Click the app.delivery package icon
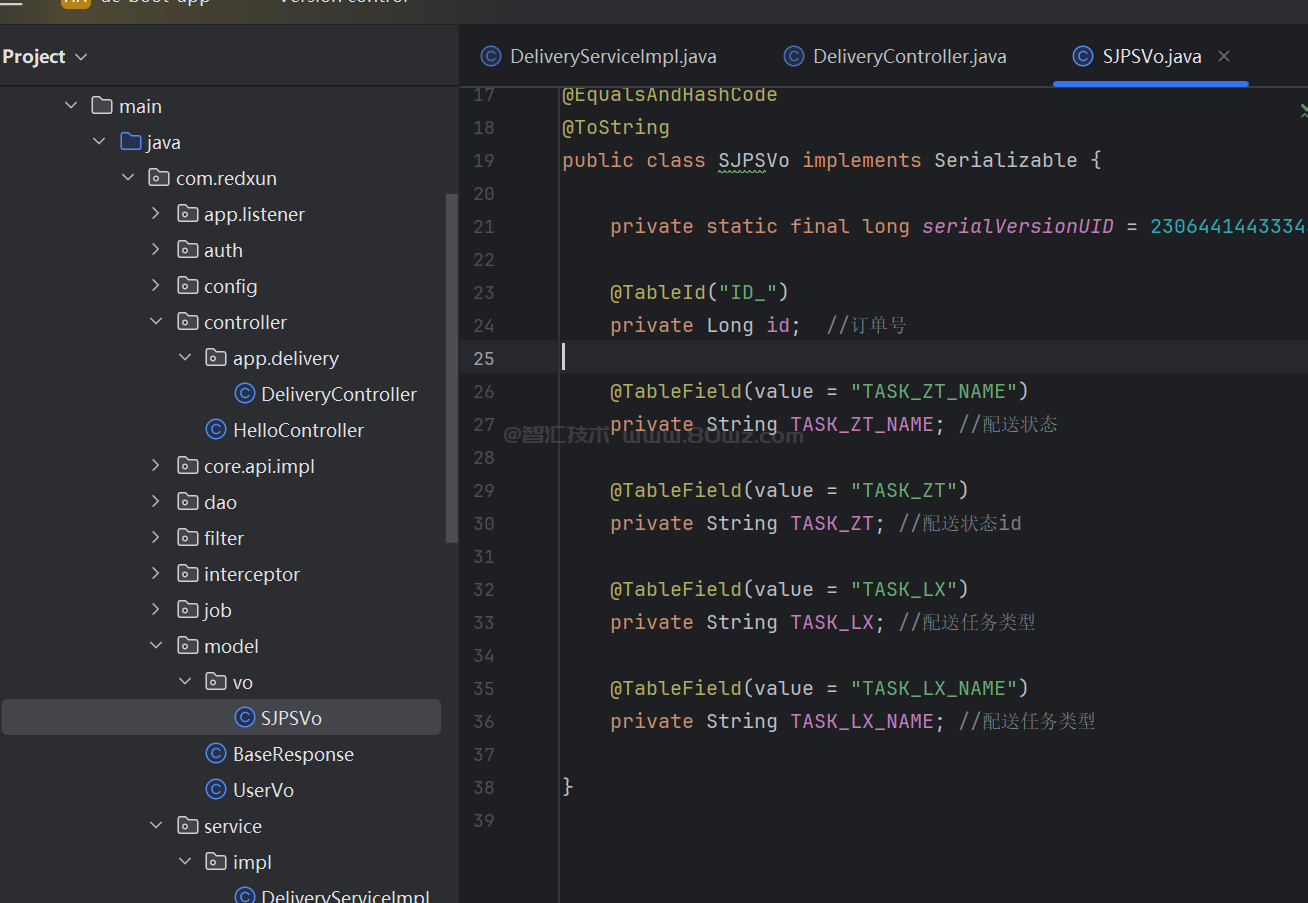The height and width of the screenshot is (903, 1308). click(x=215, y=358)
